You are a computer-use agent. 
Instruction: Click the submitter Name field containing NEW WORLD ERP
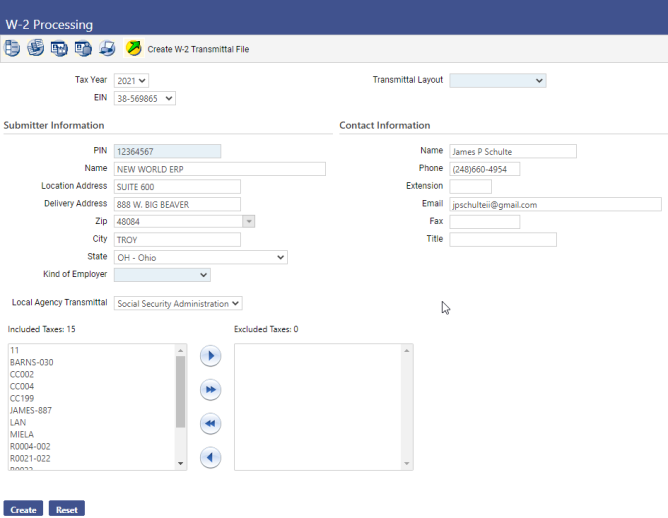point(219,169)
